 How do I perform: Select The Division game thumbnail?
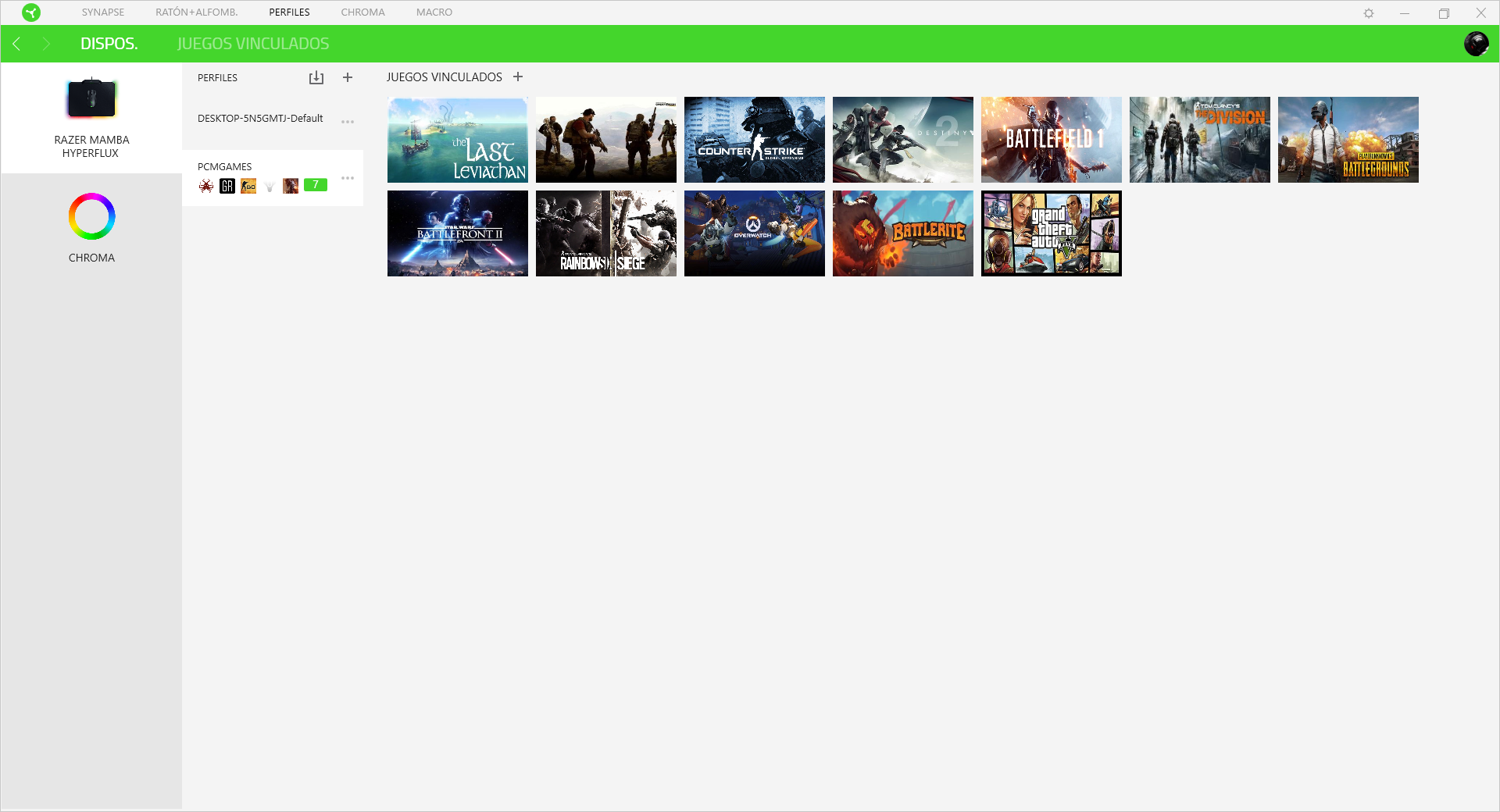point(1200,140)
